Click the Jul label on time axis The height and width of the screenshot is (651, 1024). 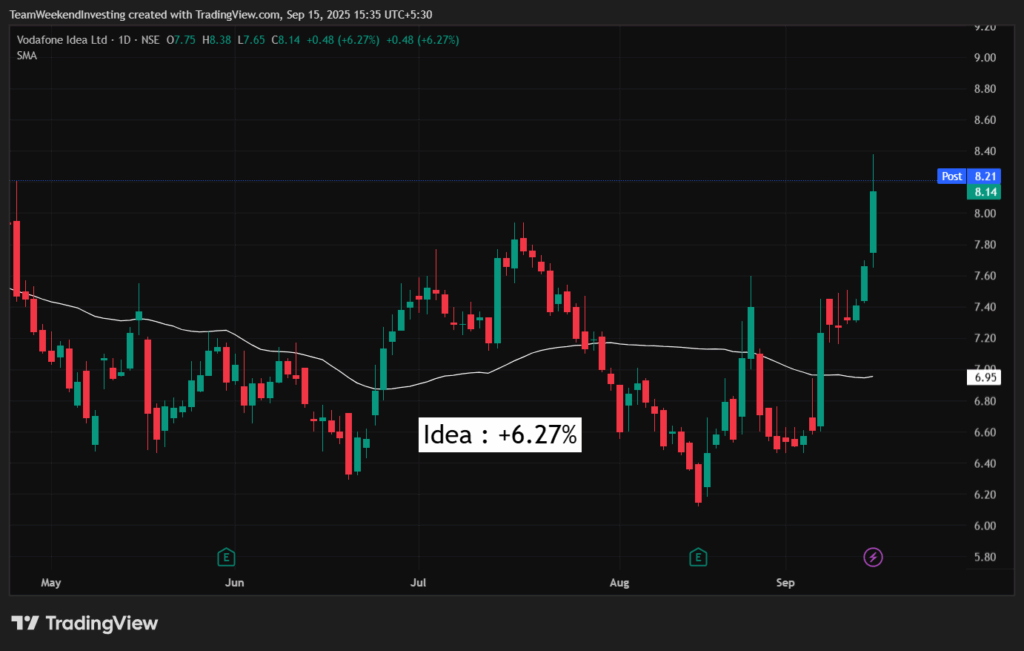pos(418,582)
